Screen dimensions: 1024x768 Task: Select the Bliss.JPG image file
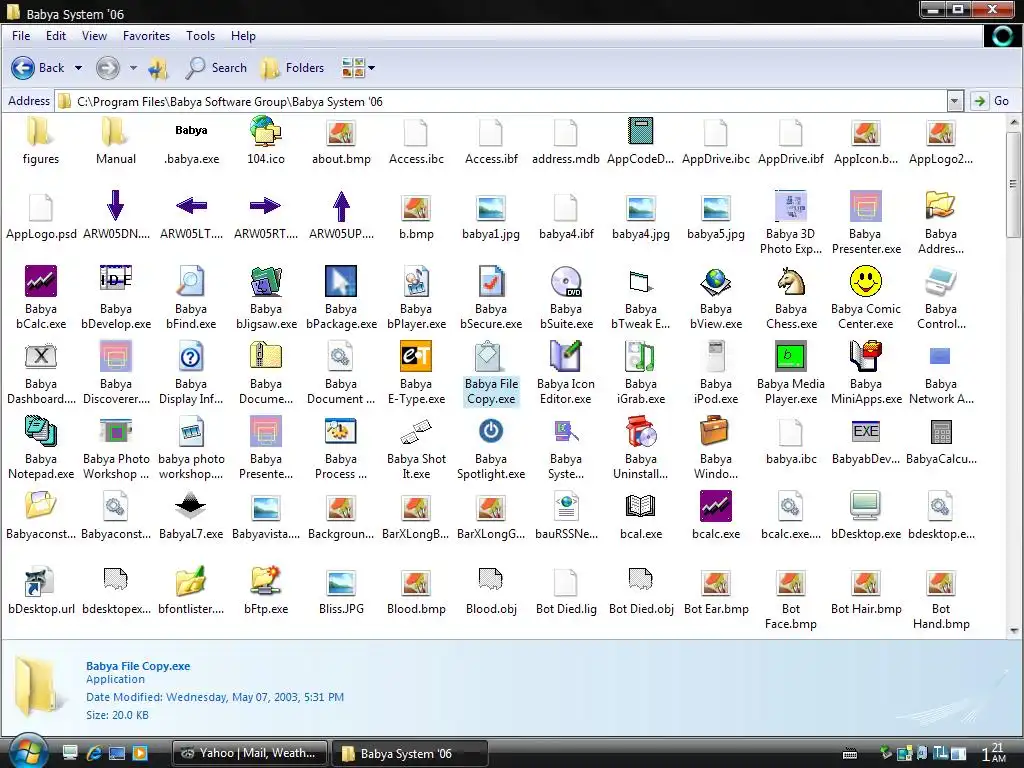point(341,582)
